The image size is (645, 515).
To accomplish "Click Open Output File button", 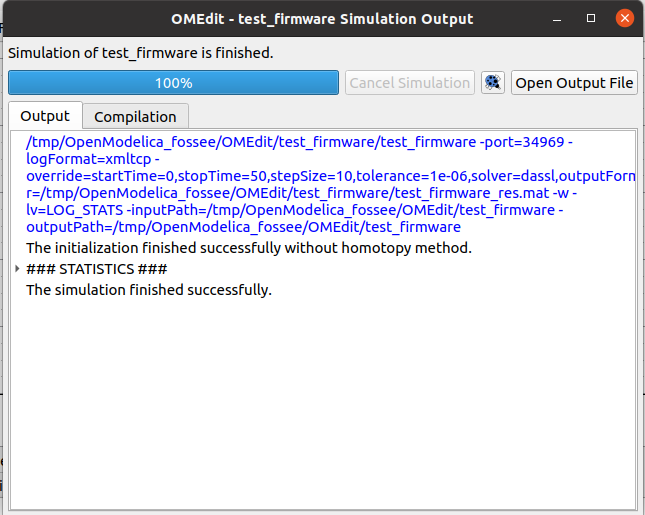I will click(x=574, y=83).
